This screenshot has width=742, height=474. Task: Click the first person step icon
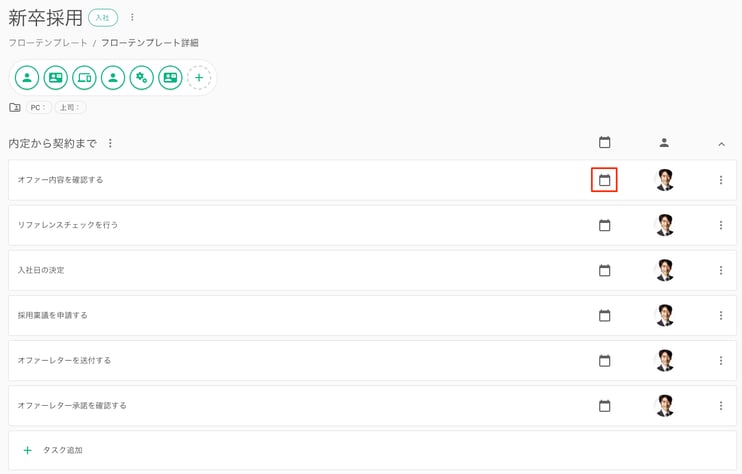point(27,78)
